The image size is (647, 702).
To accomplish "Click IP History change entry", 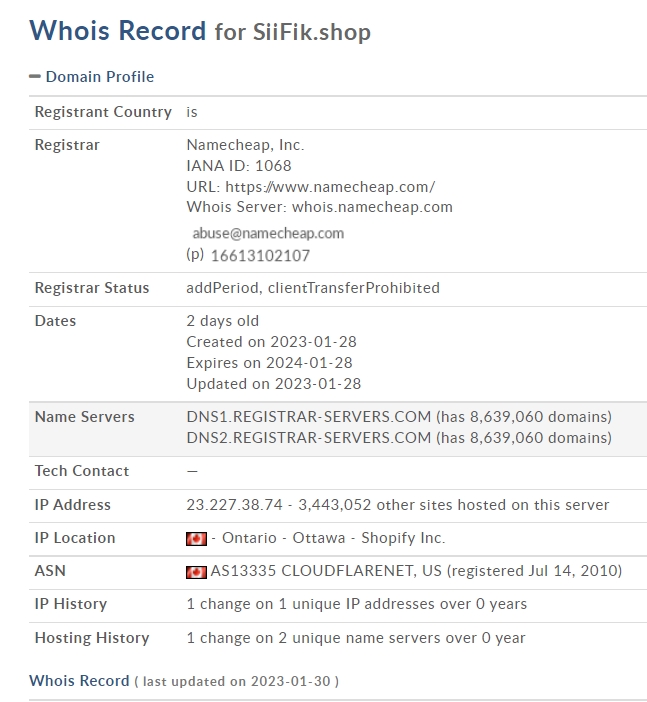I will pyautogui.click(x=356, y=604).
